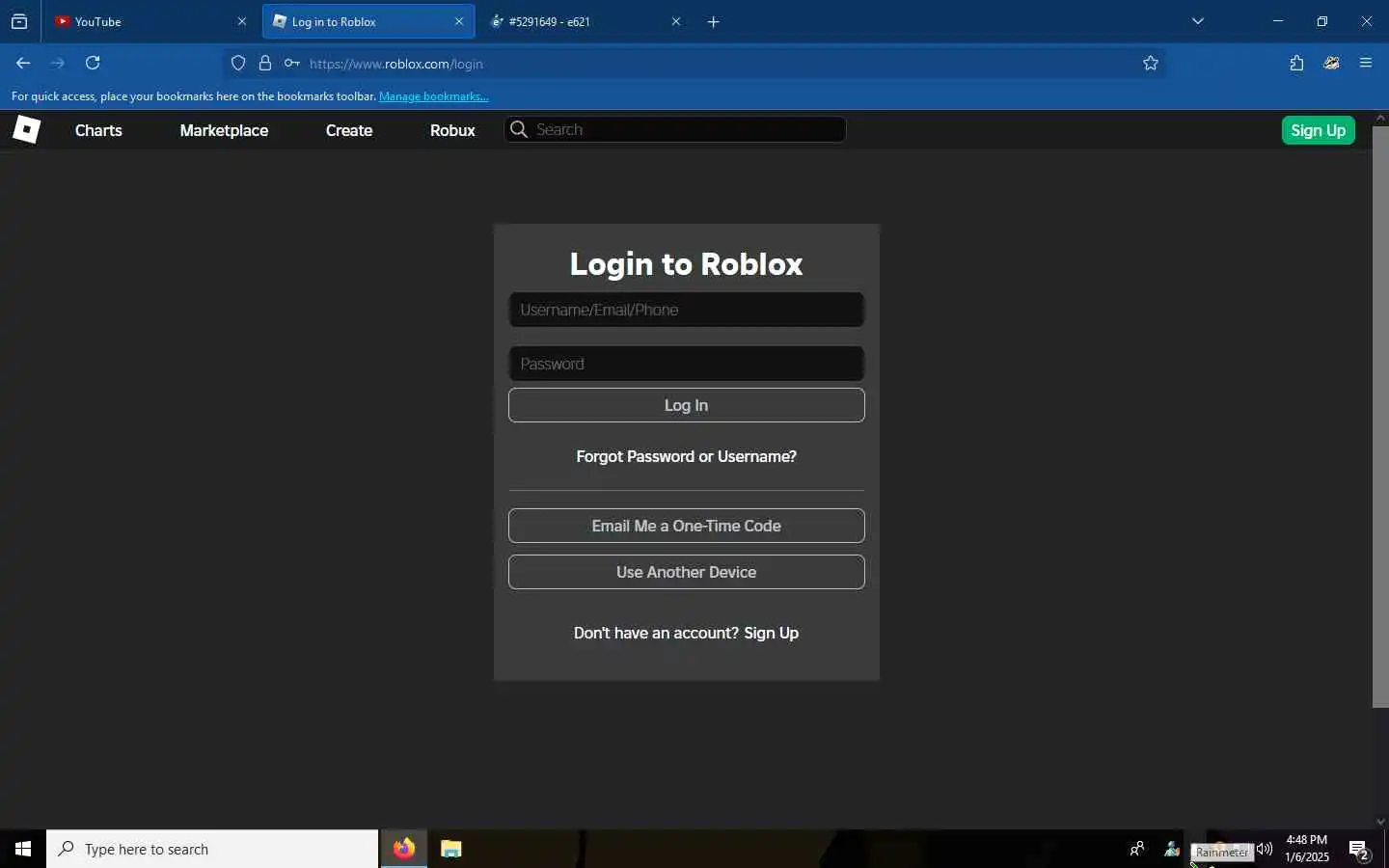This screenshot has width=1389, height=868.
Task: Click the People icon in the taskbar
Action: click(x=1137, y=849)
